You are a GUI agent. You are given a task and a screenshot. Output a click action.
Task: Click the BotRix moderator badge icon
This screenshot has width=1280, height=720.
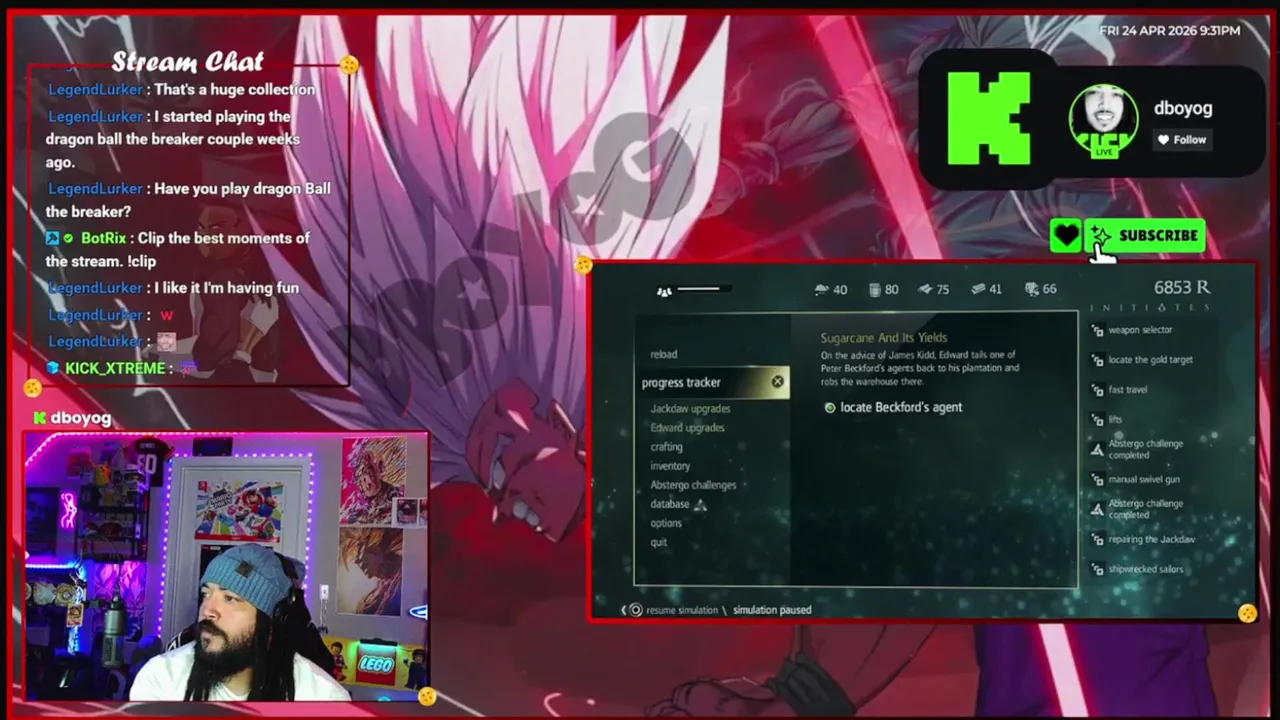[x=53, y=239]
